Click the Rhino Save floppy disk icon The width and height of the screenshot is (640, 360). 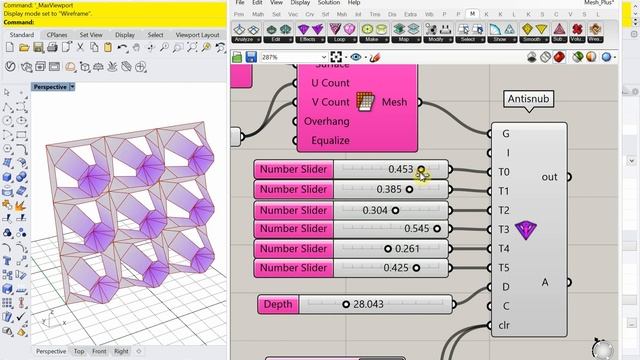coord(38,48)
